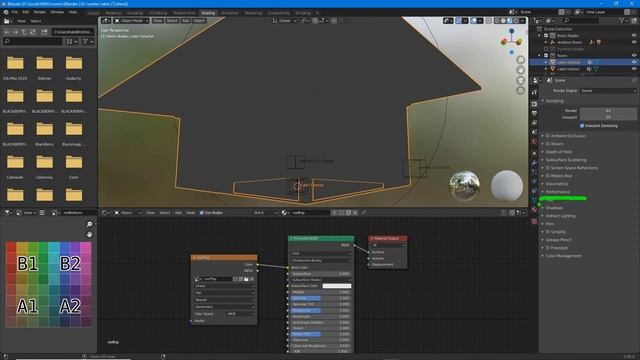Open Global transform orientation dropdown
Image resolution: width=640 pixels, height=360 pixels.
pyautogui.click(x=285, y=20)
